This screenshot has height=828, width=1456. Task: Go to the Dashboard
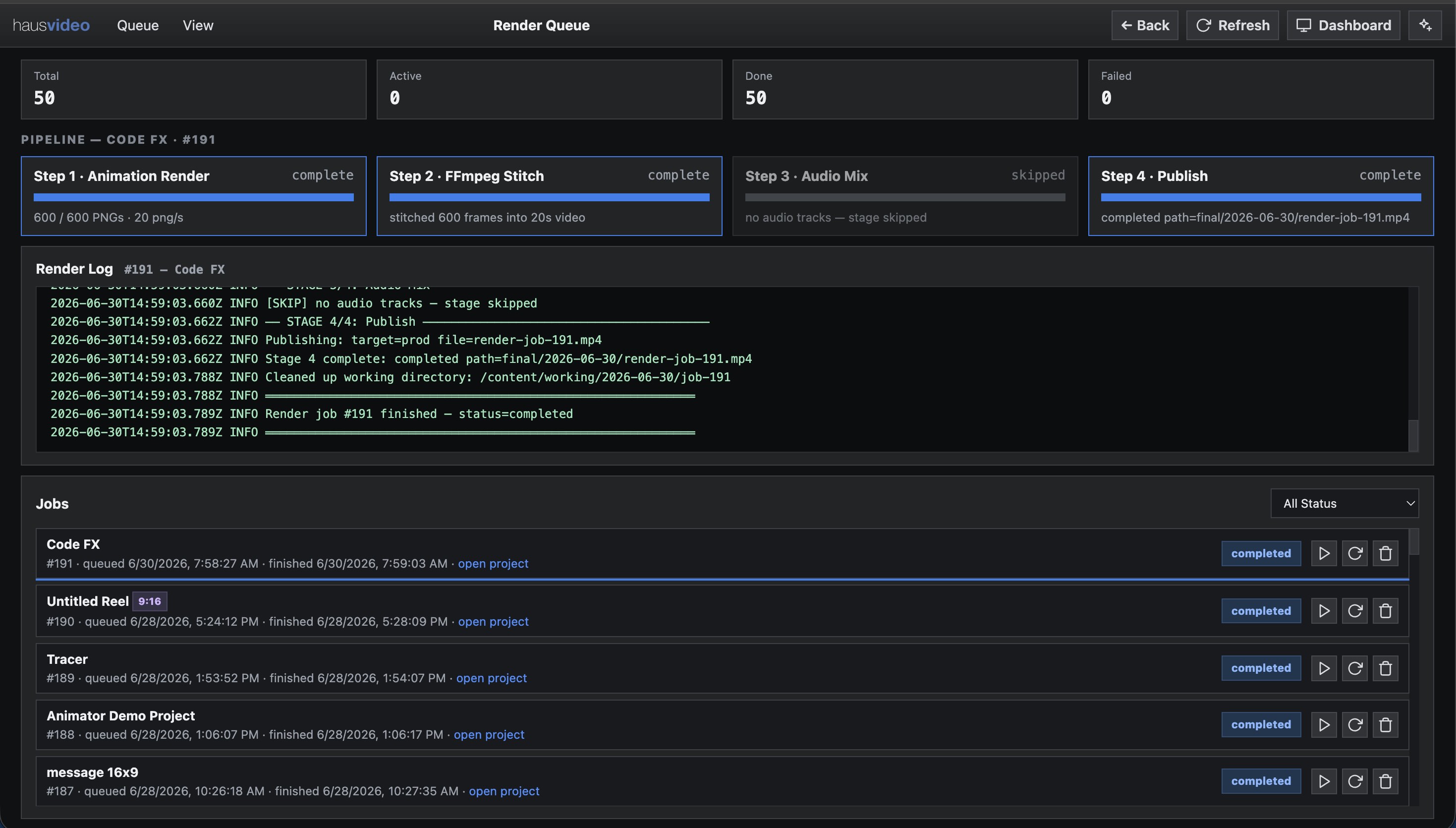tap(1344, 25)
